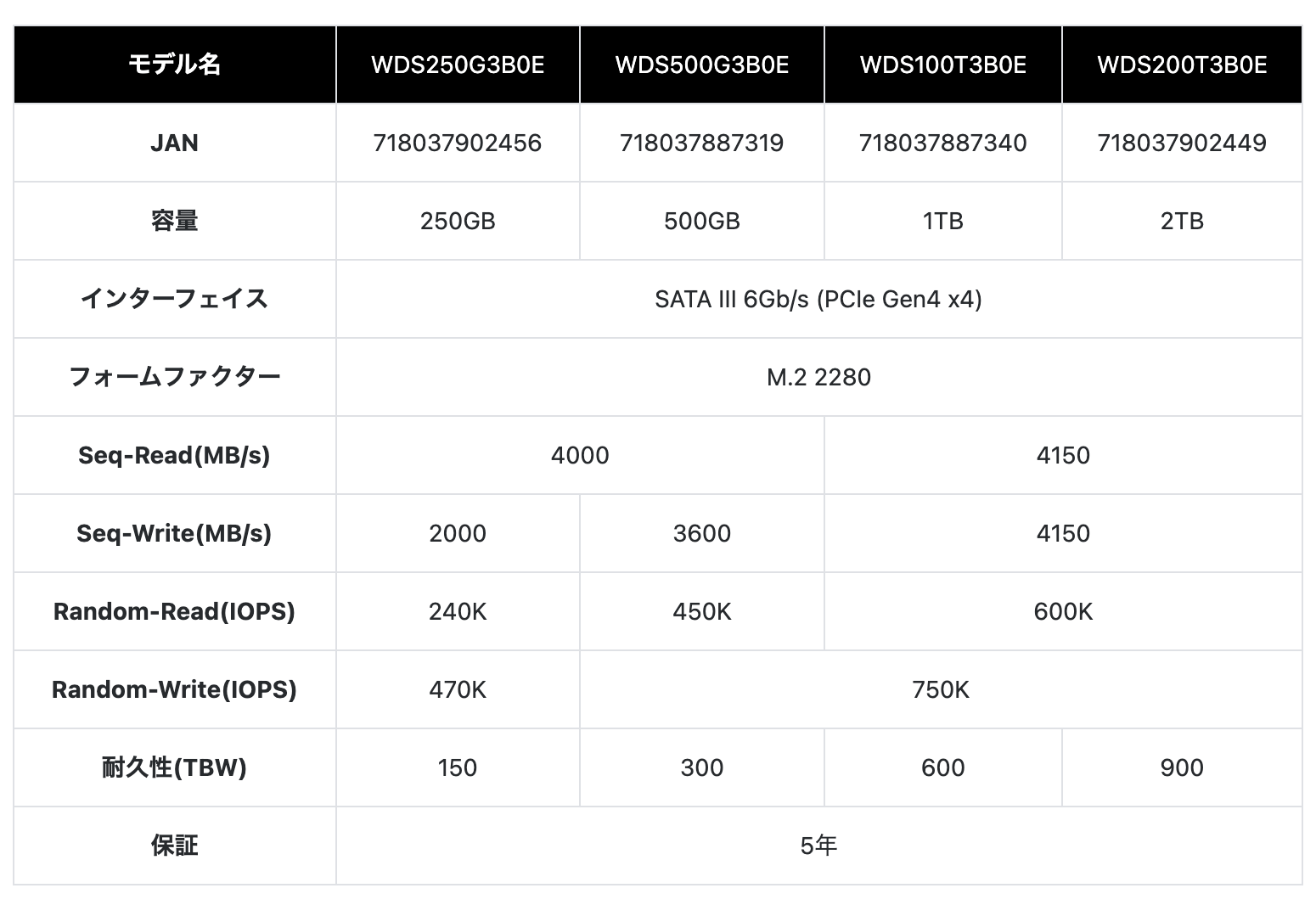
Task: Click the 250GB capacity cell
Action: point(458,221)
